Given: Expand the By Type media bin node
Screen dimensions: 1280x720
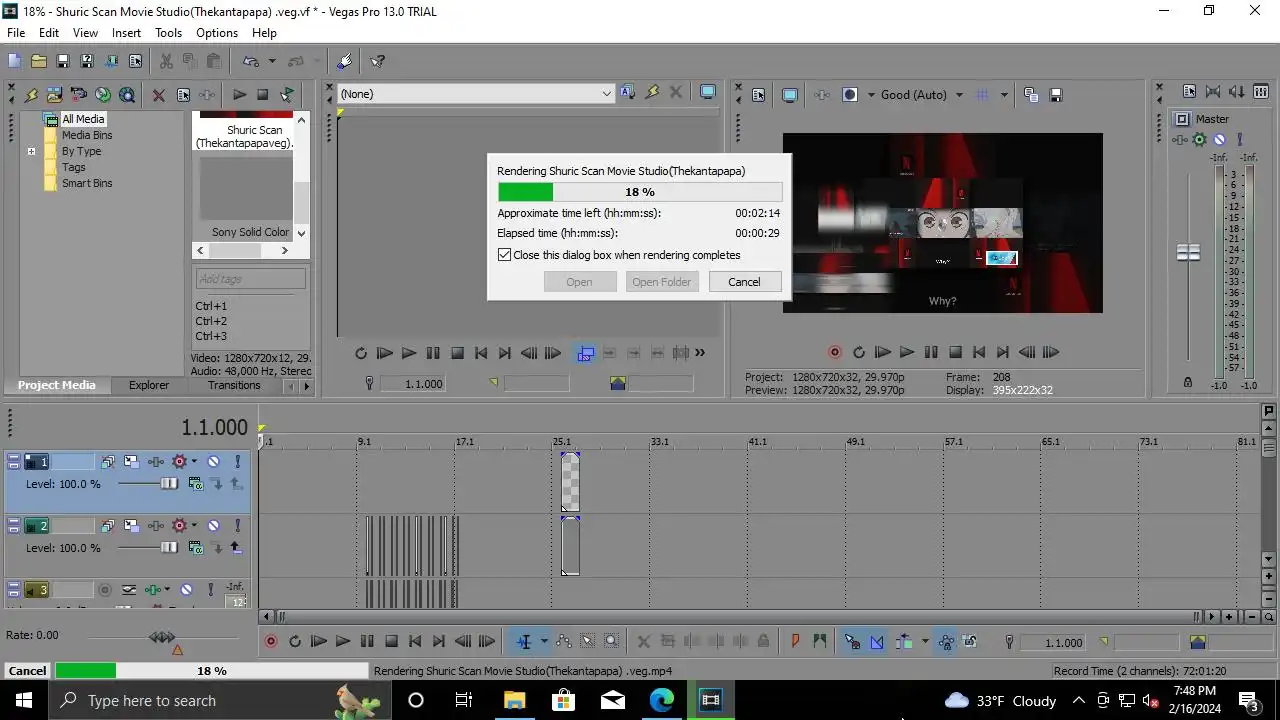Looking at the screenshot, I should pyautogui.click(x=31, y=152).
